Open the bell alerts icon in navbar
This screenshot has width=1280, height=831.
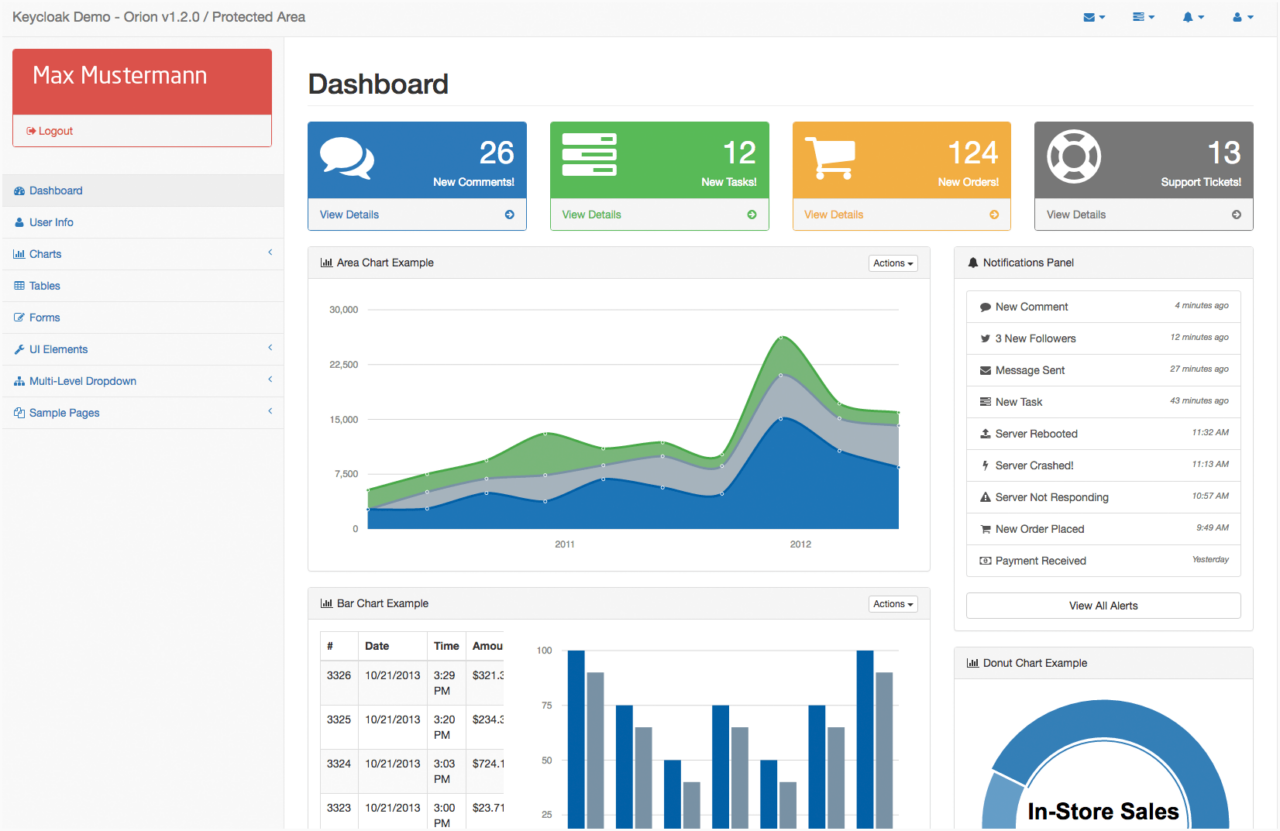pos(1193,17)
